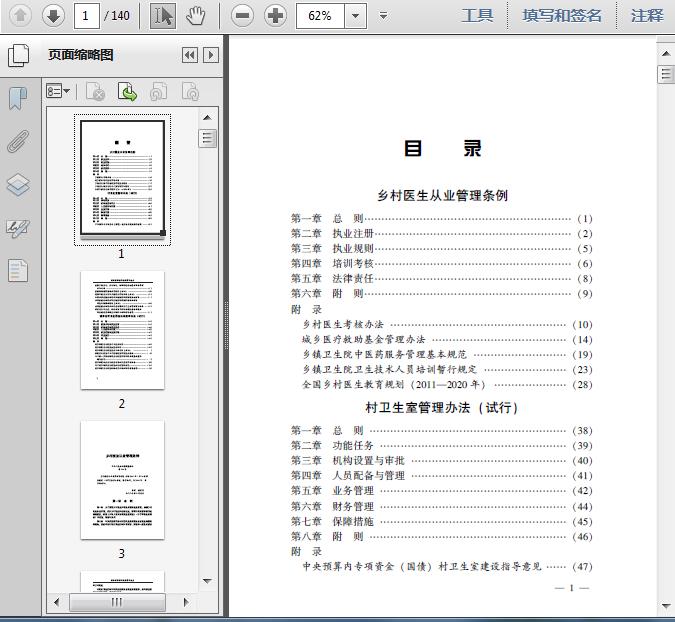Click the 第三章 机构设置与审批 entry
This screenshot has height=622, width=675.
[442, 461]
